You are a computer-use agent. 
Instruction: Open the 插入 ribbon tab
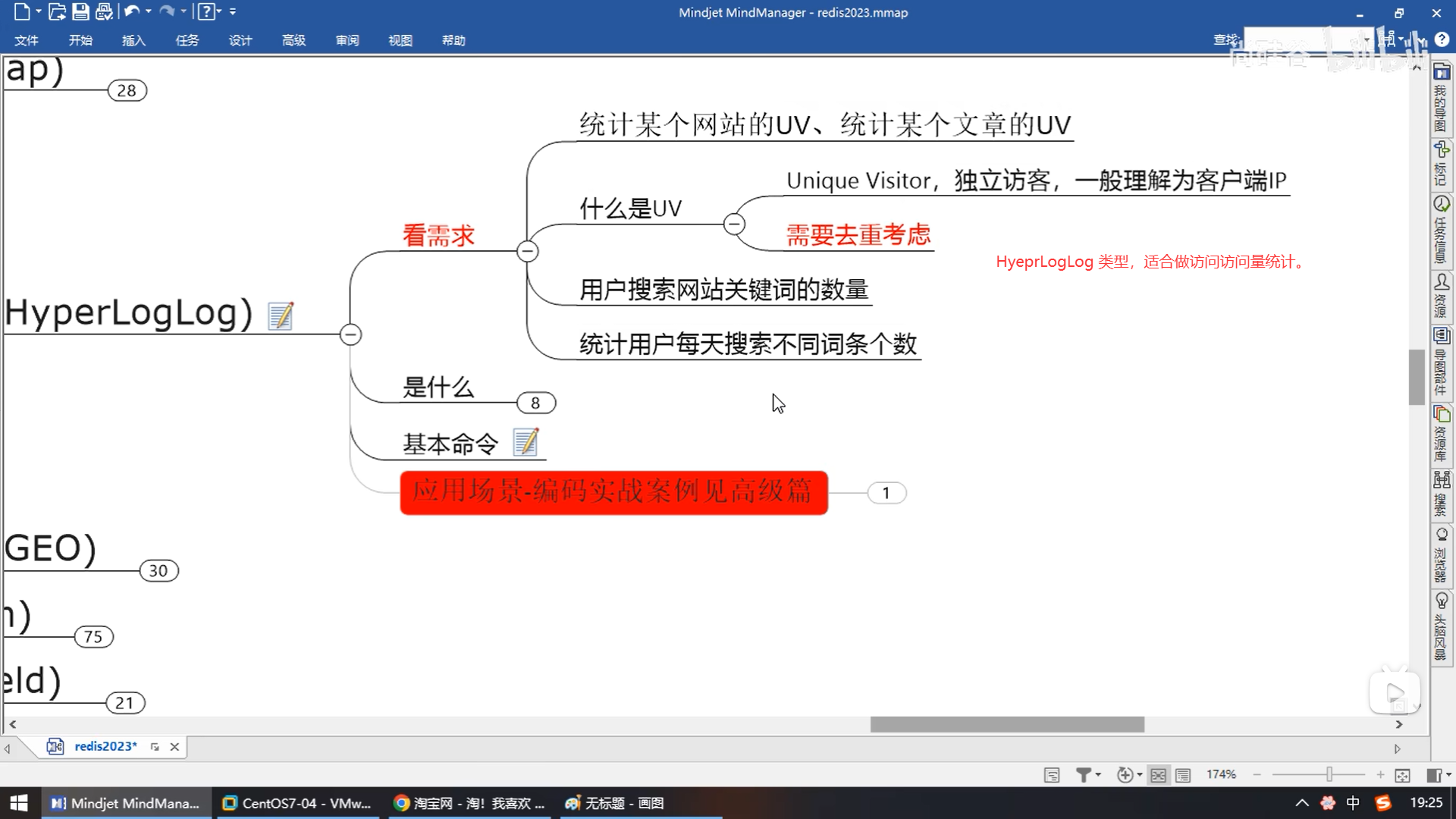pyautogui.click(x=133, y=40)
